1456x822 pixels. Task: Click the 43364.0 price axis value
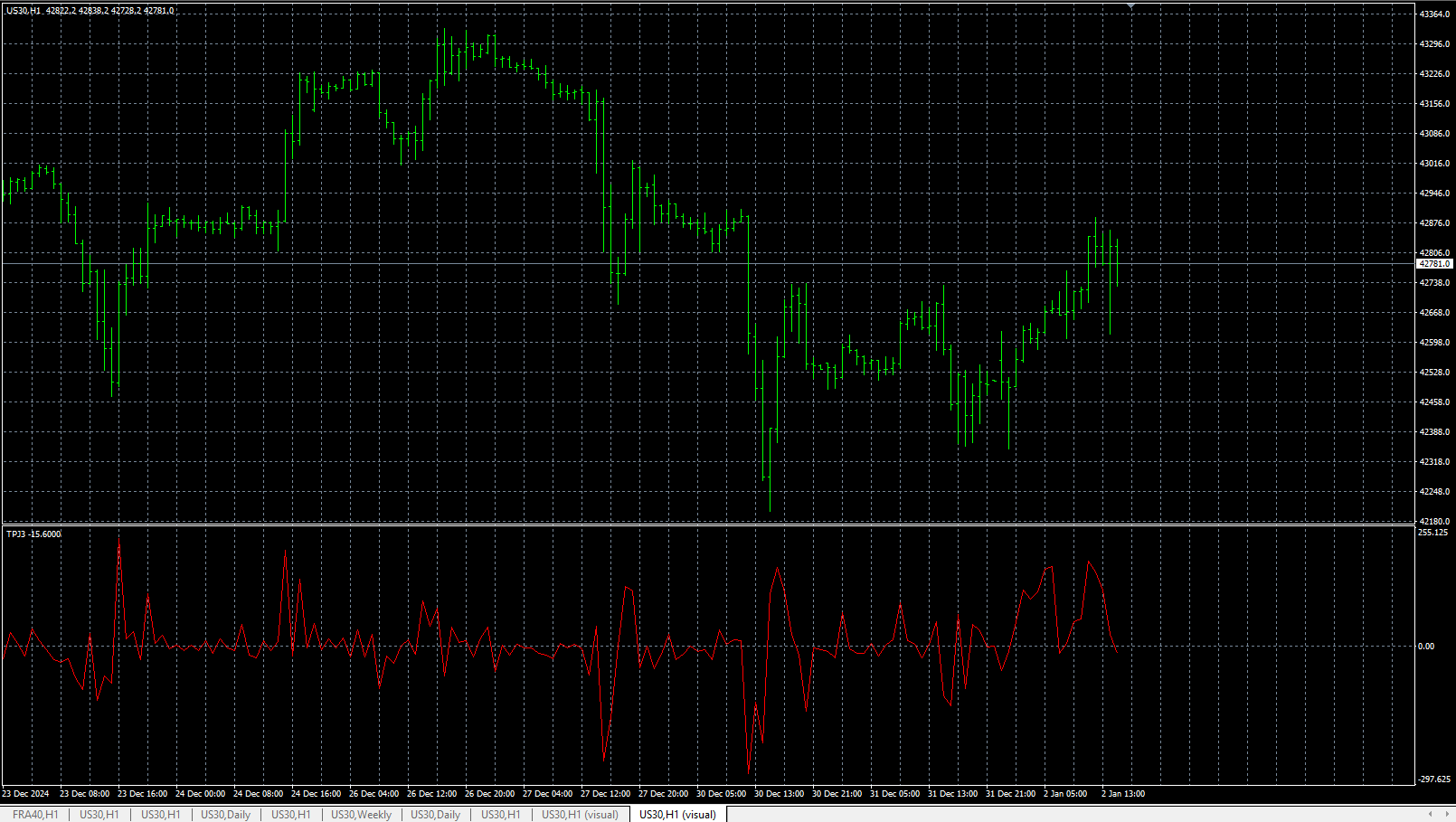(1434, 14)
